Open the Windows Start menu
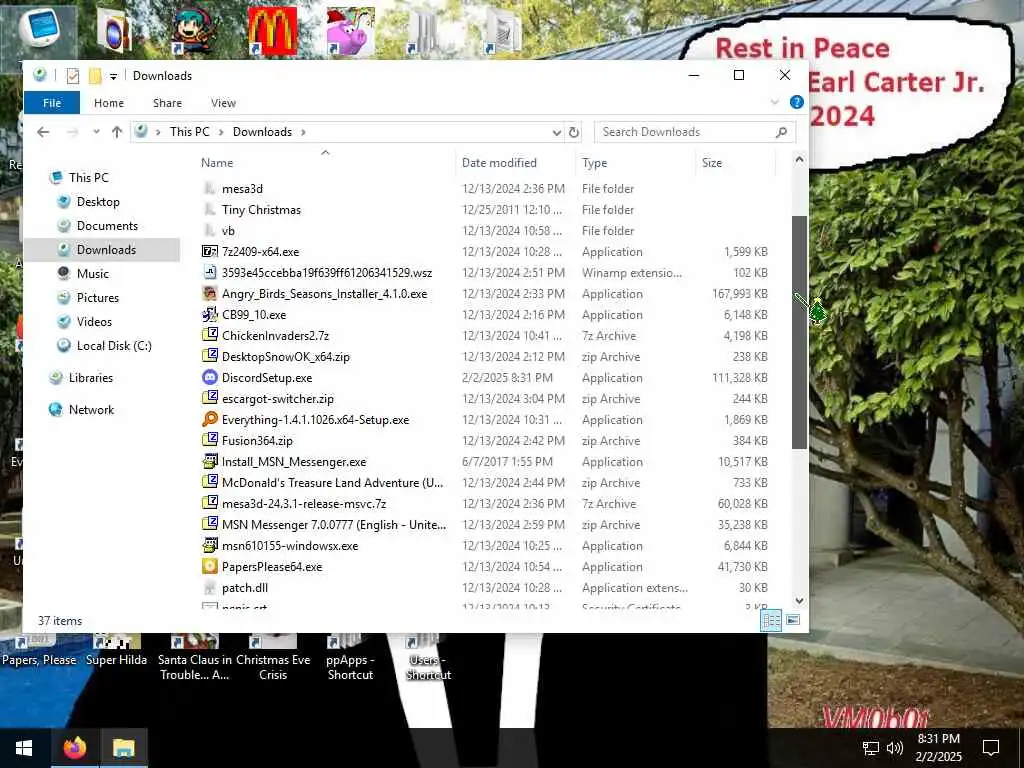Image resolution: width=1024 pixels, height=768 pixels. [x=24, y=748]
